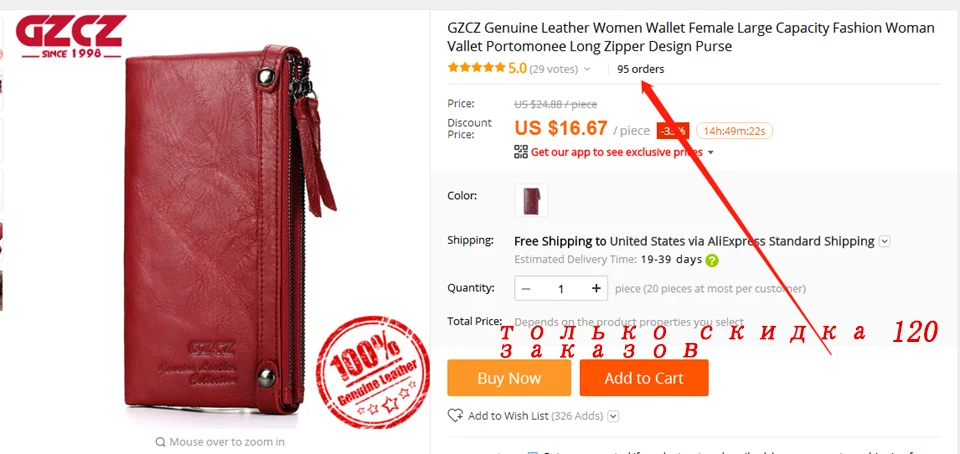The height and width of the screenshot is (454, 960).
Task: Click the Add to Wish List link
Action: point(508,417)
